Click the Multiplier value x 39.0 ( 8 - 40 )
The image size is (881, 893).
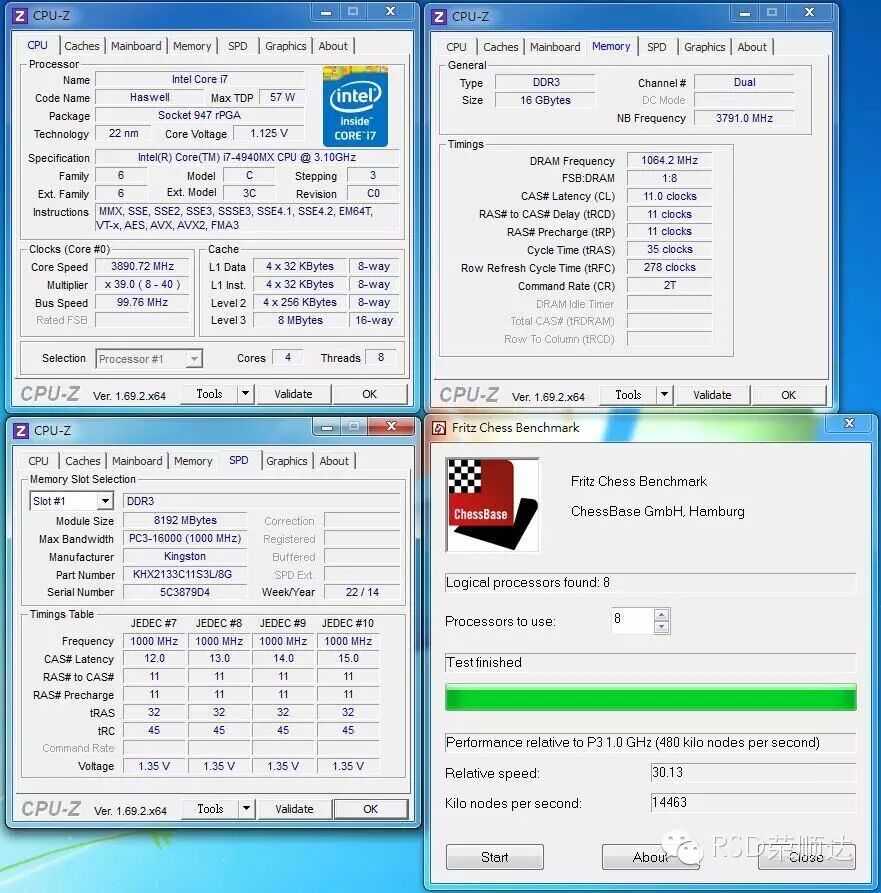142,284
